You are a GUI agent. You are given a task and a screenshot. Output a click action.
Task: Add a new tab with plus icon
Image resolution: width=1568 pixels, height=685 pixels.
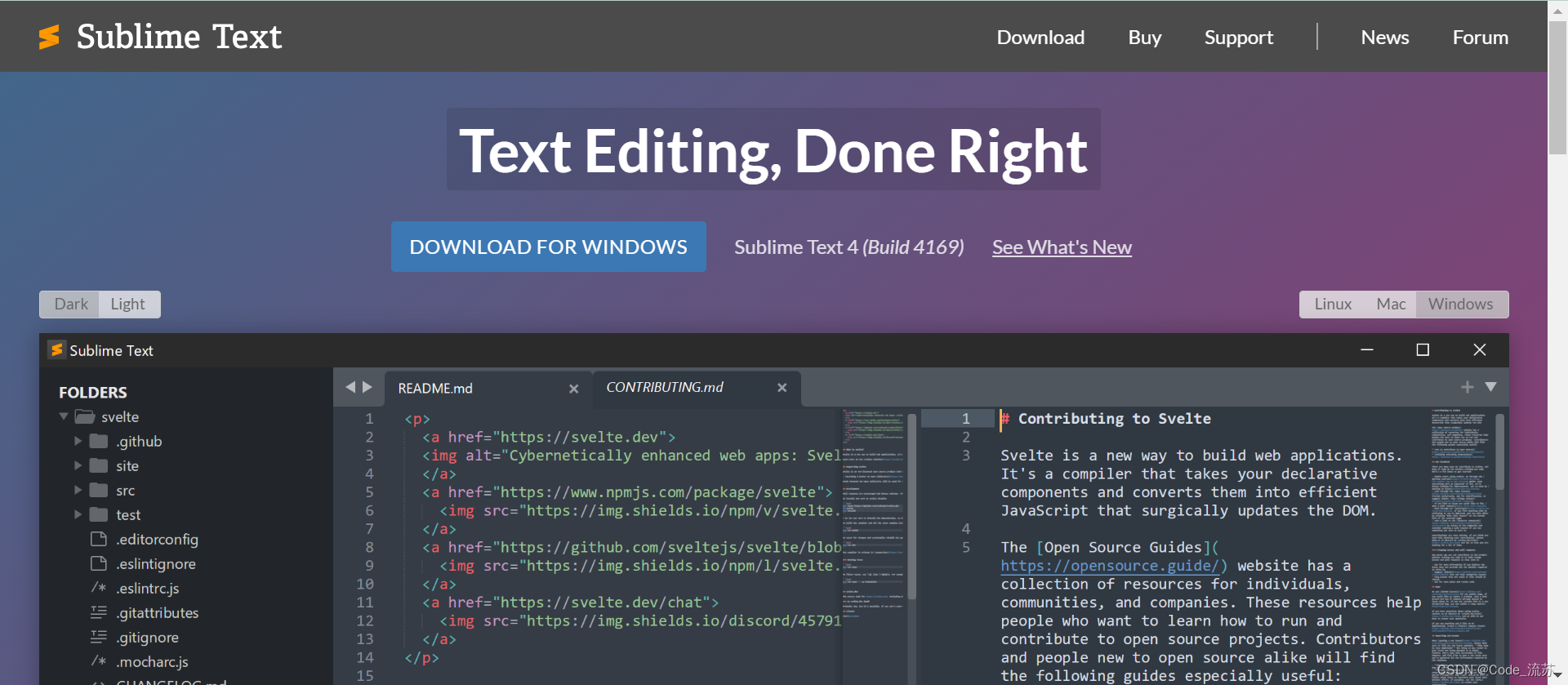tap(1467, 387)
